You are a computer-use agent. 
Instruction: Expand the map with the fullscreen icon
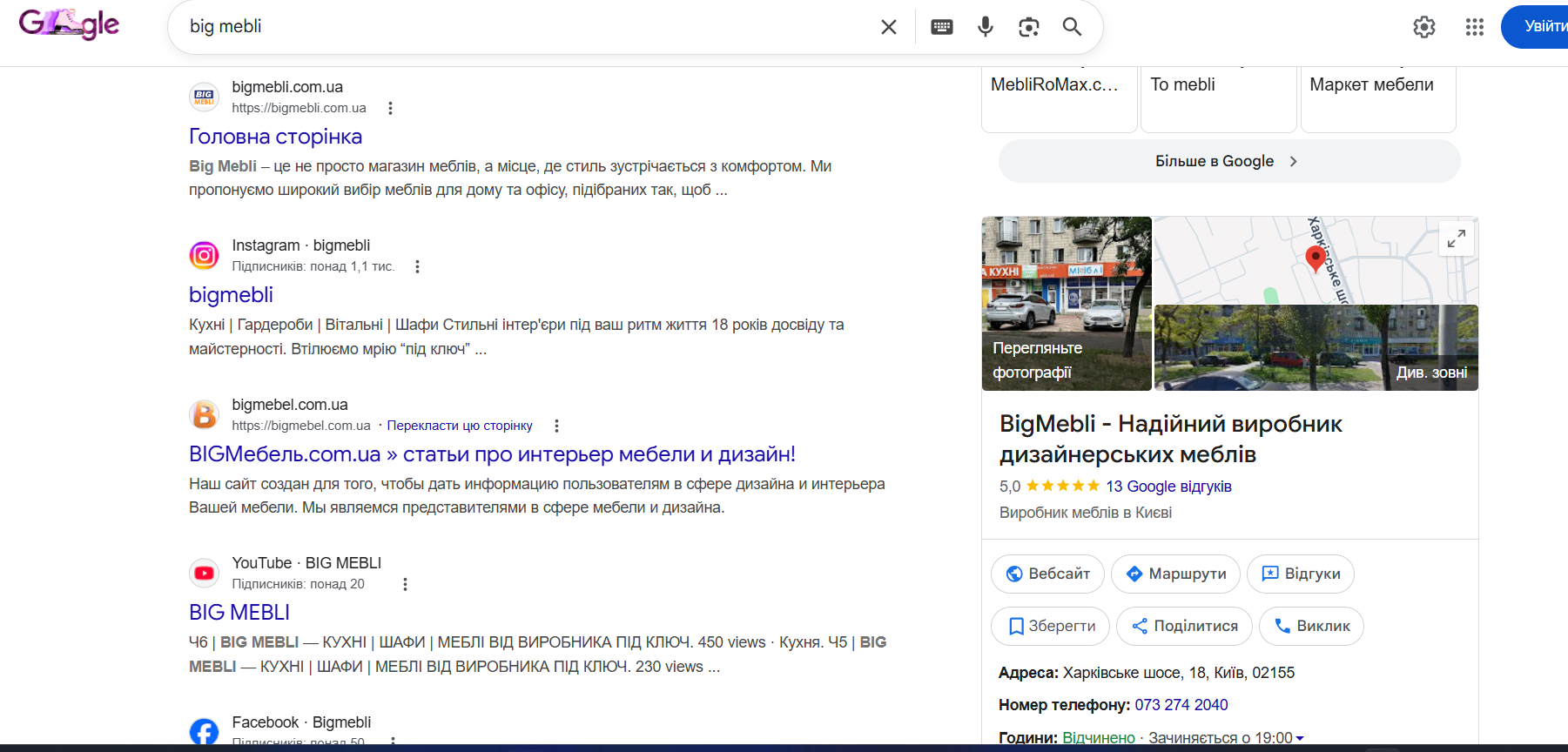tap(1457, 238)
